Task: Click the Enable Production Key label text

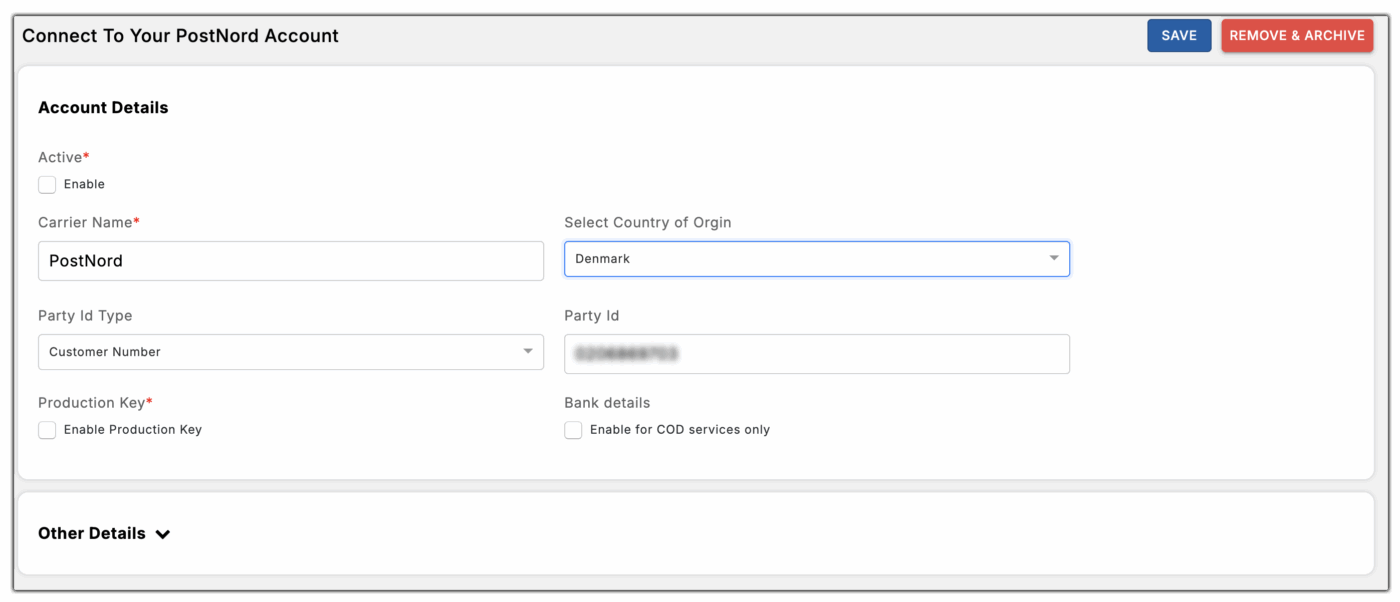Action: tap(133, 430)
